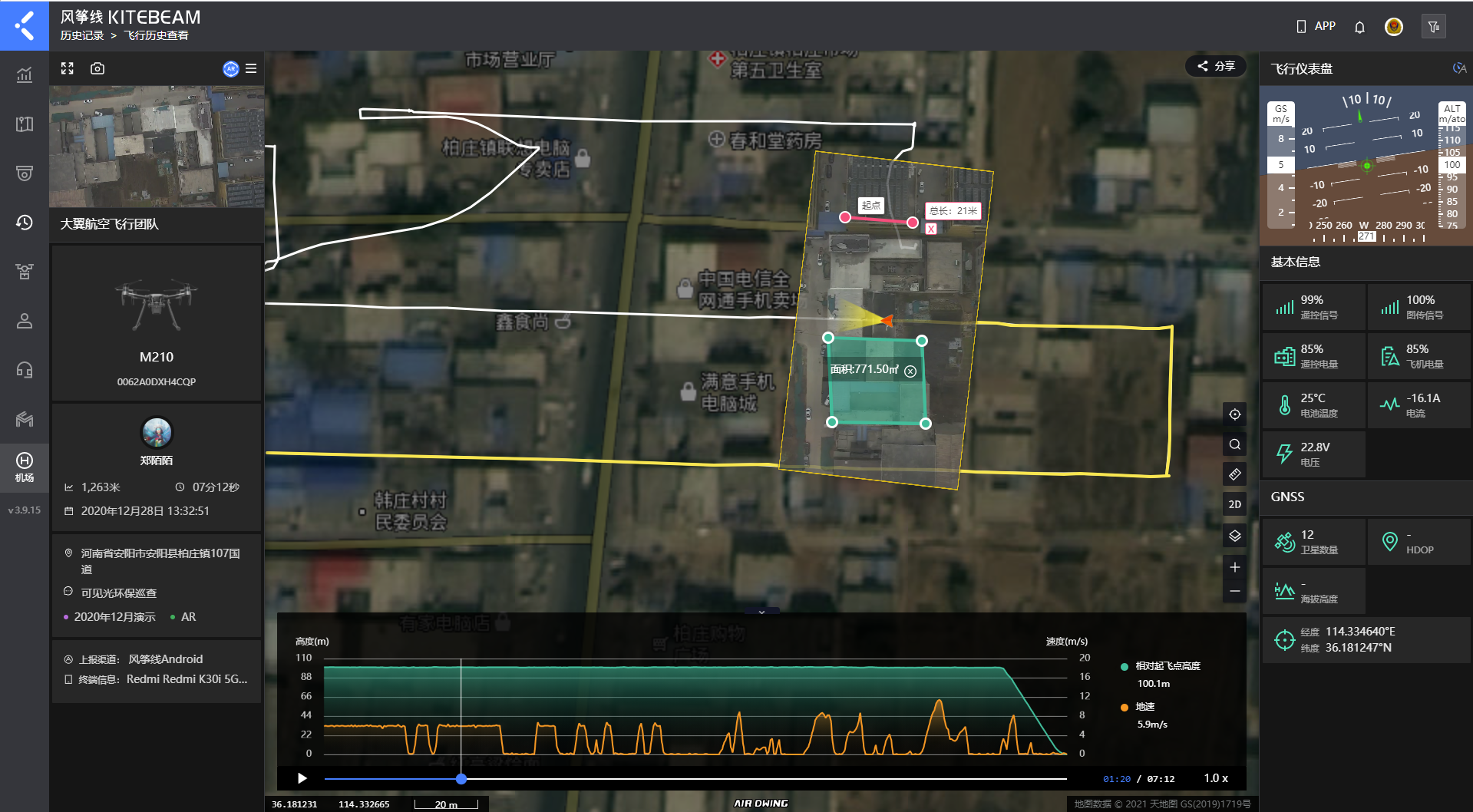
Task: Open the statistics chart sidebar icon
Action: (x=25, y=74)
